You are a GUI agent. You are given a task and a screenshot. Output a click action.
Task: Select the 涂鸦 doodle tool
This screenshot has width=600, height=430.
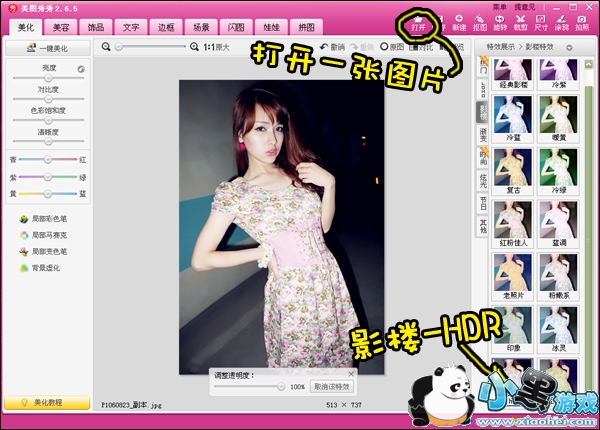coord(561,23)
